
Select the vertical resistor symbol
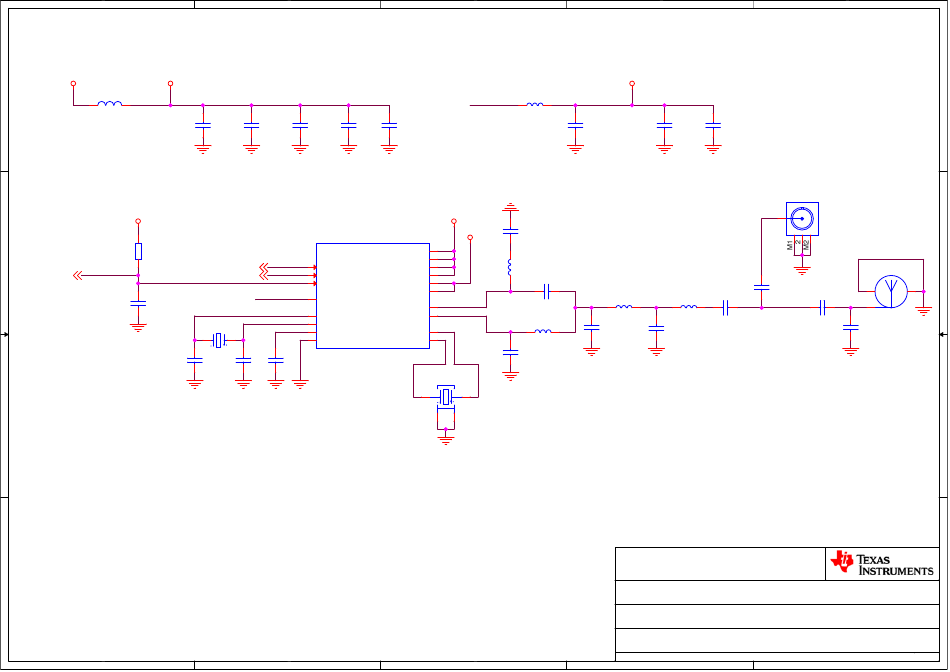pos(138,251)
